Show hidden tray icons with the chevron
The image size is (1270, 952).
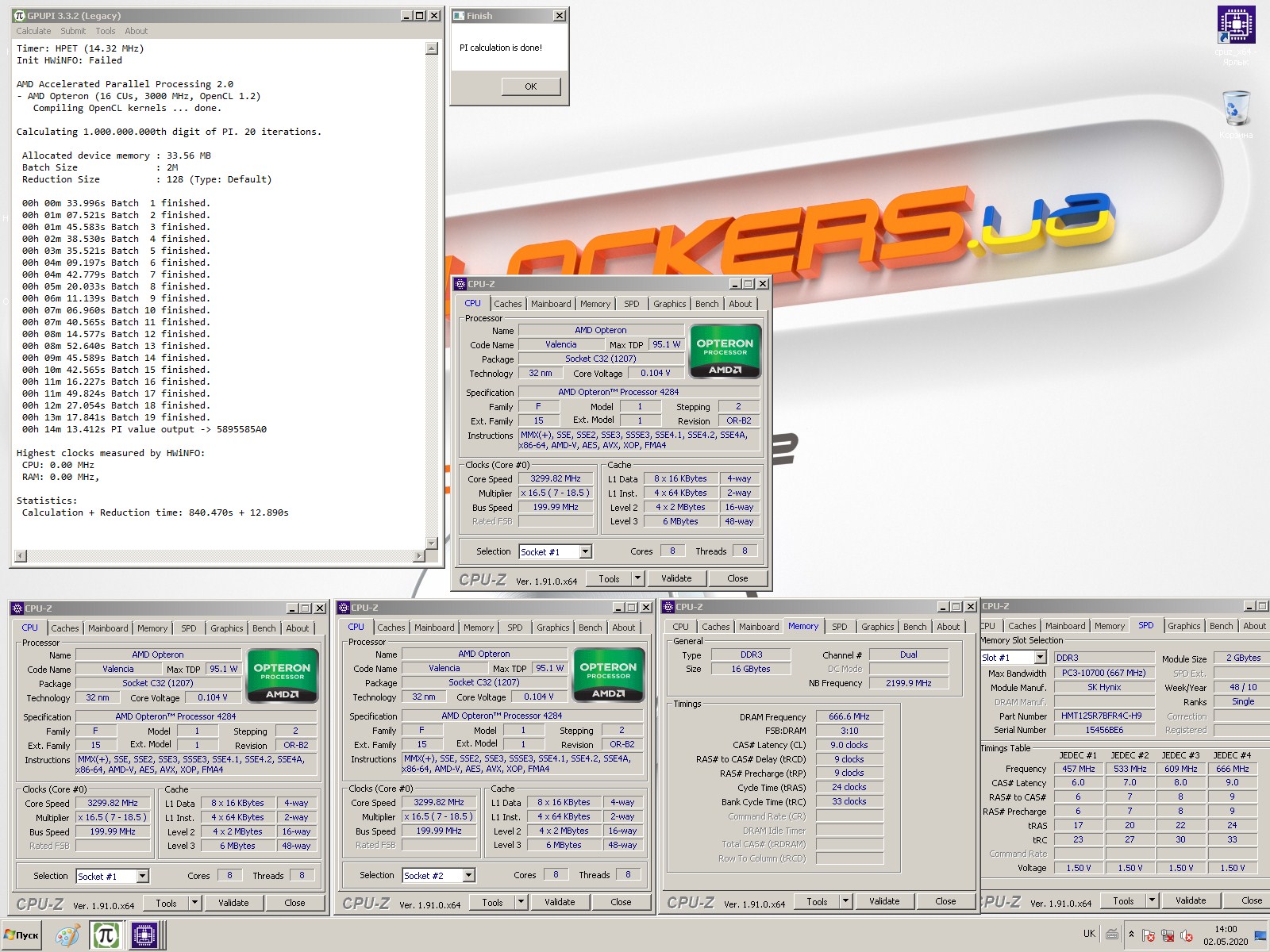pyautogui.click(x=1131, y=934)
